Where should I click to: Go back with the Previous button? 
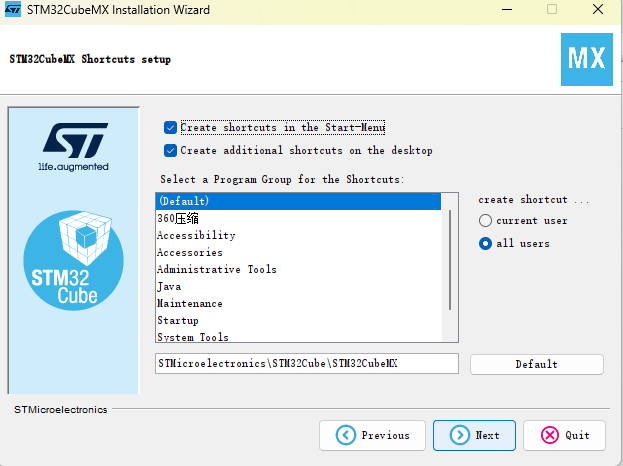(x=372, y=435)
